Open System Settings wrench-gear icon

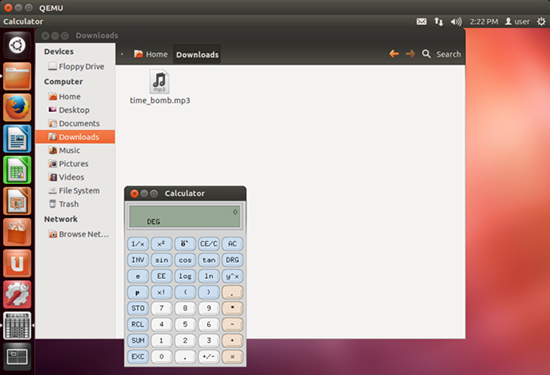tap(17, 295)
